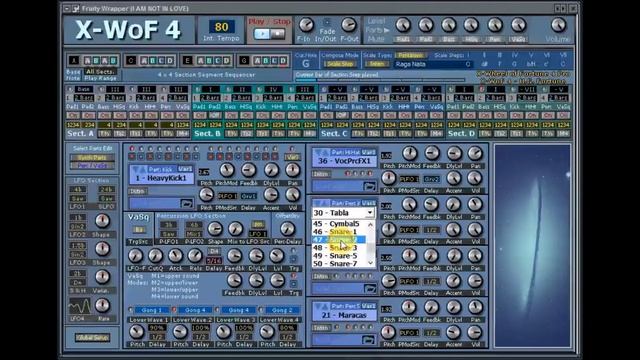Click the Lower Wave 1 Pitch knob
This screenshot has width=640, height=360.
click(x=137, y=332)
